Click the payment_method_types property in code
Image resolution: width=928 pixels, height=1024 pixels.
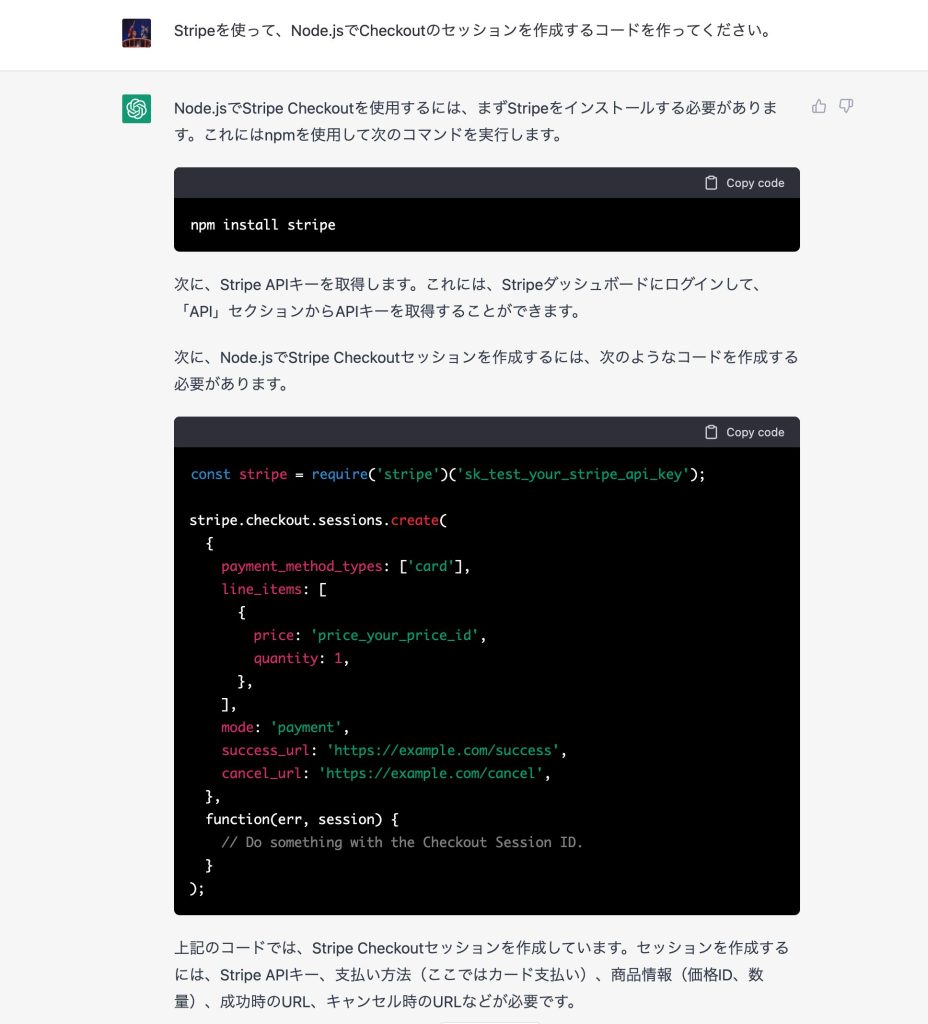(302, 566)
